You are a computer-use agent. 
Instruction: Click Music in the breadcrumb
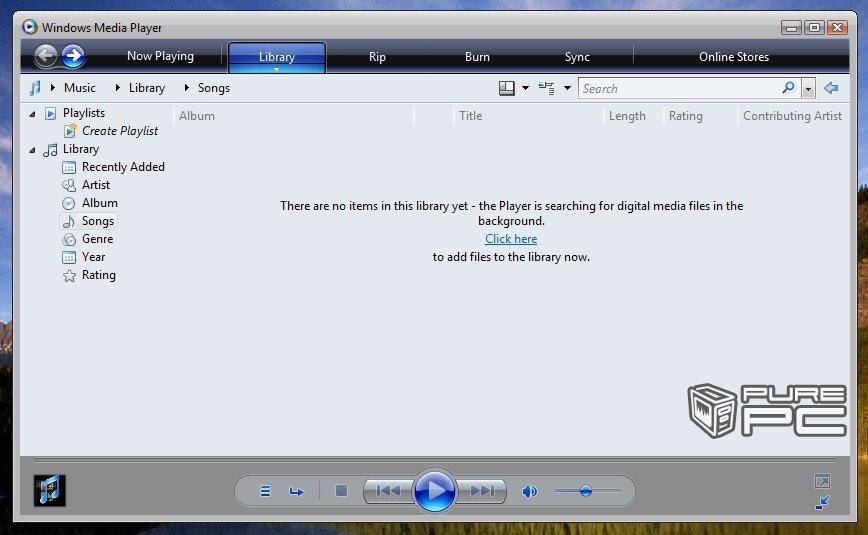pos(80,88)
